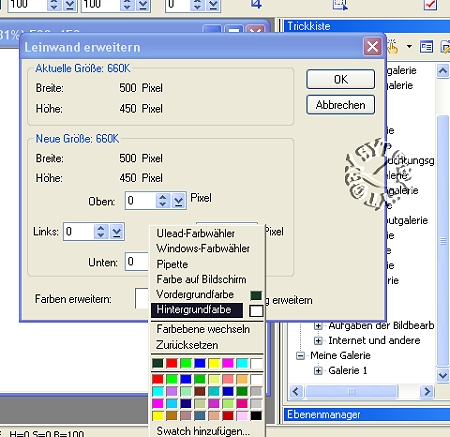Click the red checkmark icon in top toolbar
Image resolution: width=450 pixels, height=437 pixels.
(430, 4)
